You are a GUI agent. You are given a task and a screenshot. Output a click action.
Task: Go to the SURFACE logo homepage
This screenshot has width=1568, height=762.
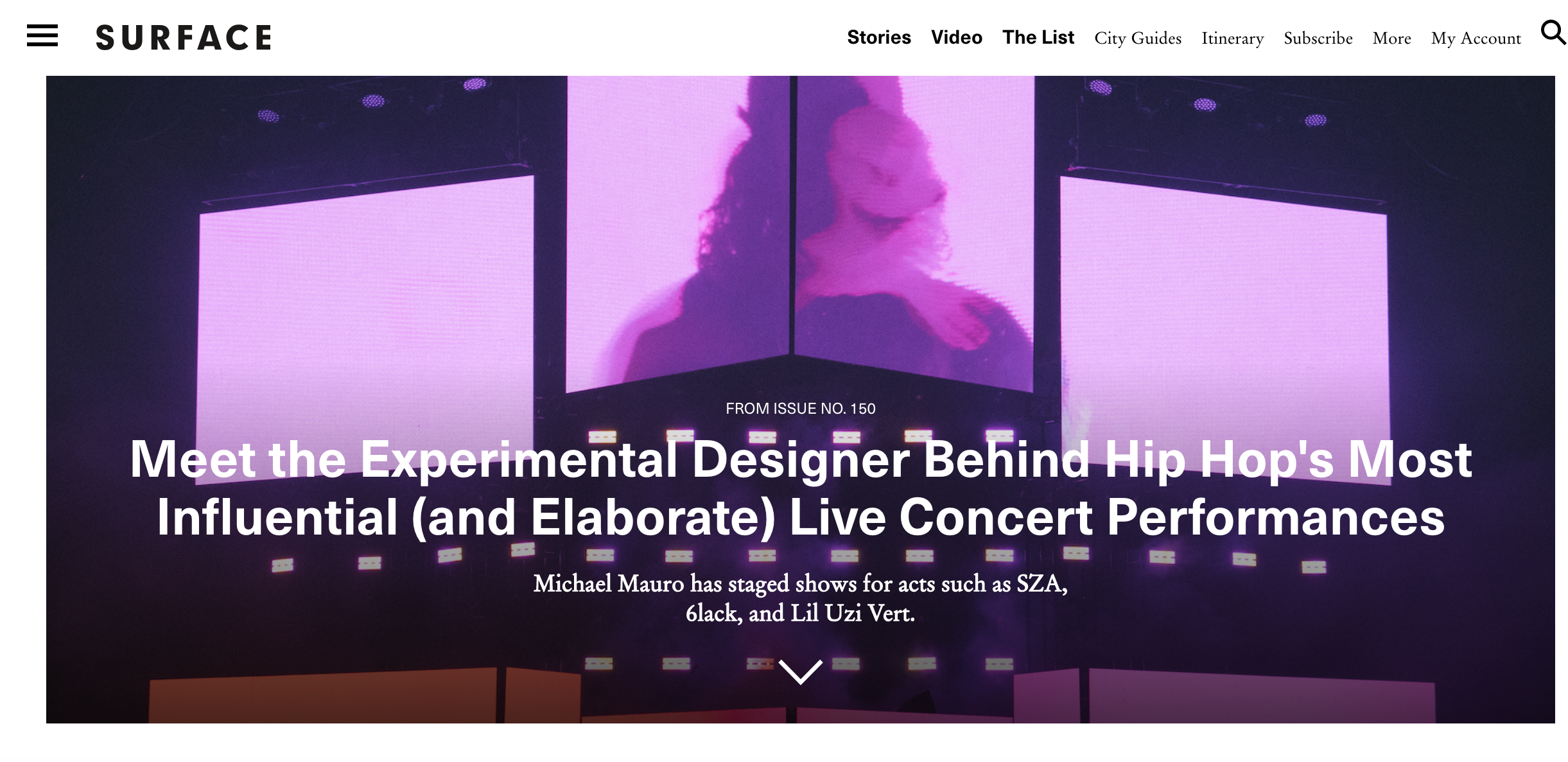184,37
